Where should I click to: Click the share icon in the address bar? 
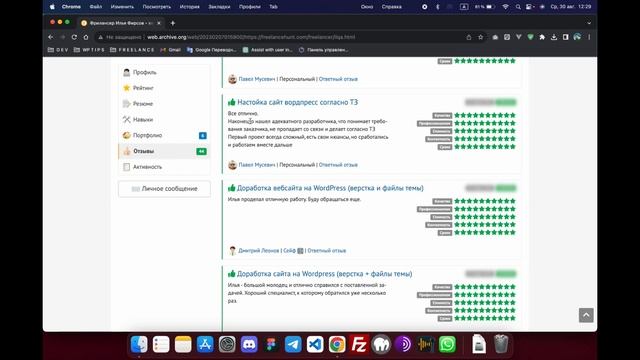(x=469, y=37)
